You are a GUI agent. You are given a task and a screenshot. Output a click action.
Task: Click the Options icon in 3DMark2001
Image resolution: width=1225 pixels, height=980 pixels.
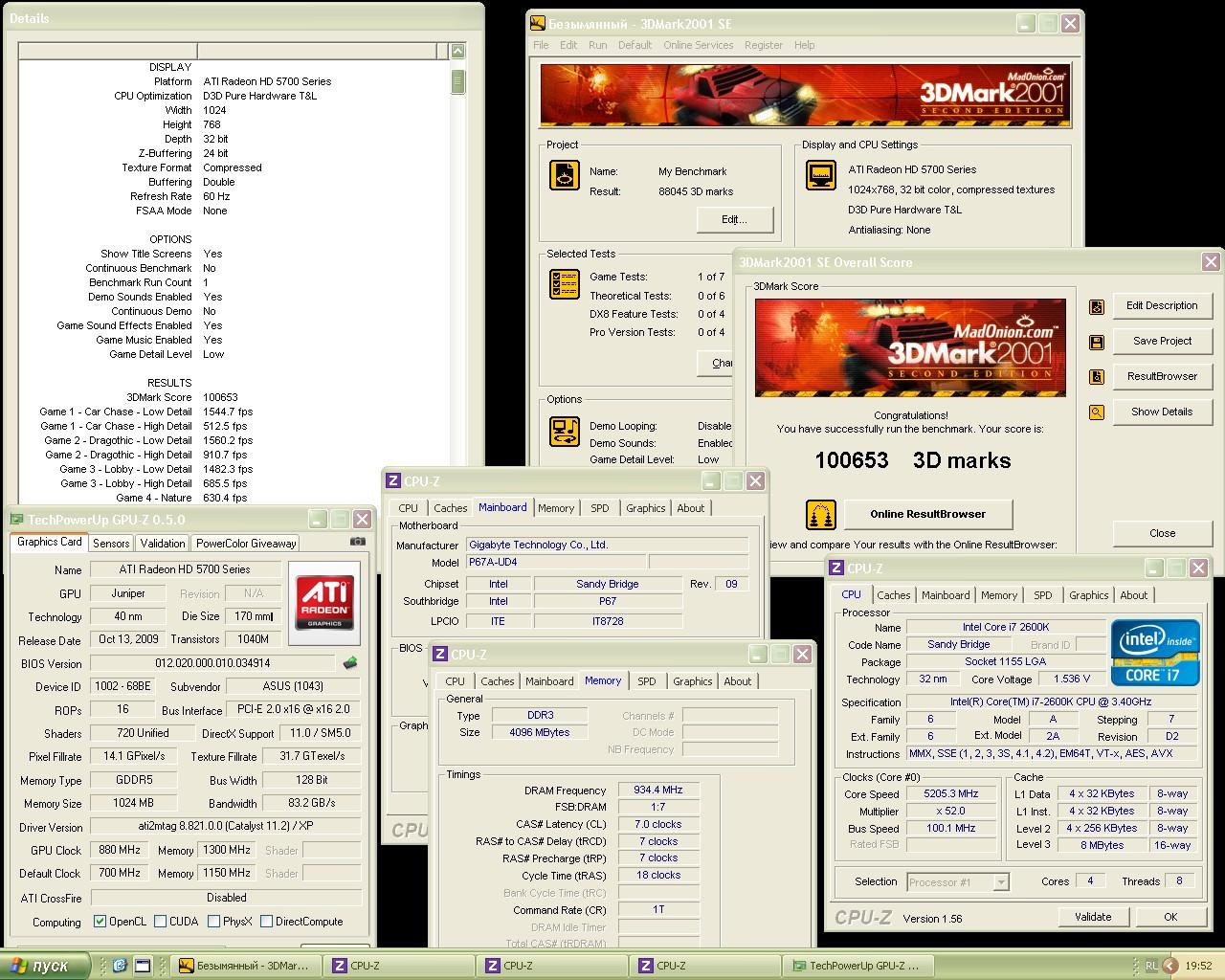pyautogui.click(x=565, y=431)
